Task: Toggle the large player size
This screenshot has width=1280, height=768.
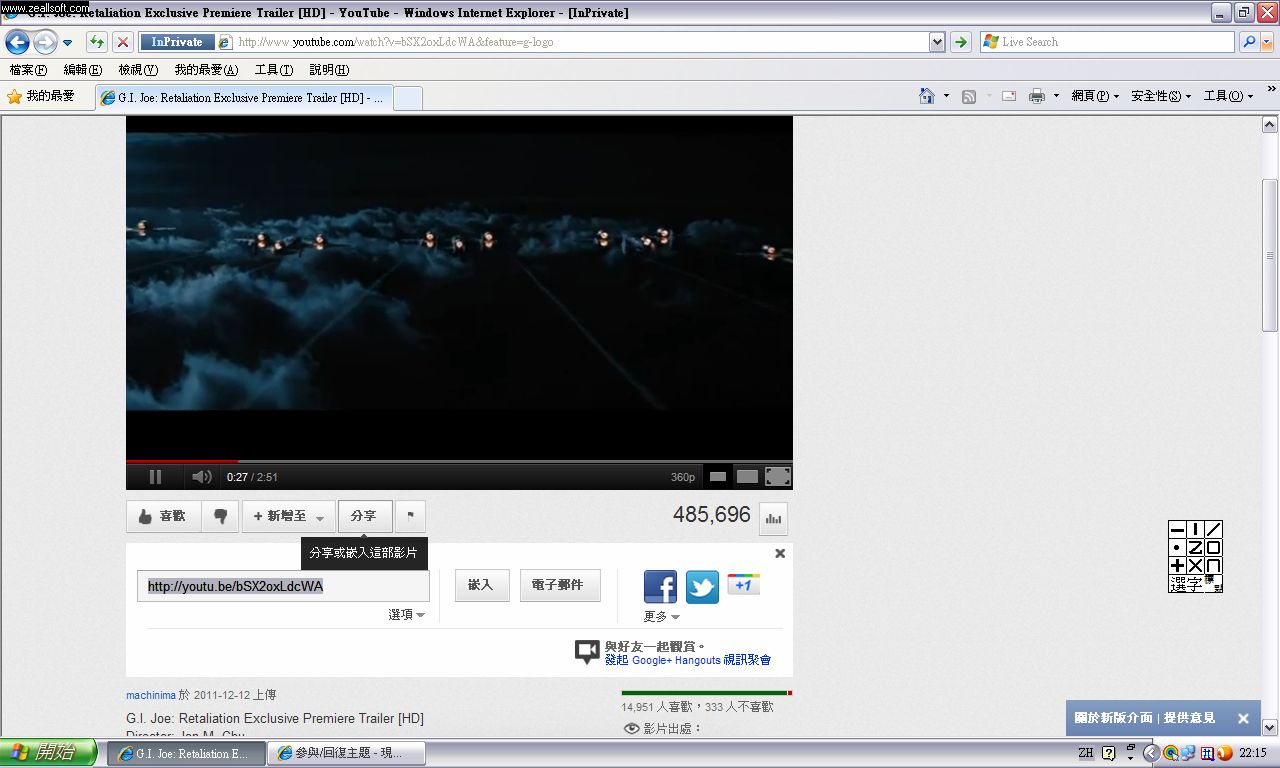Action: coord(747,477)
